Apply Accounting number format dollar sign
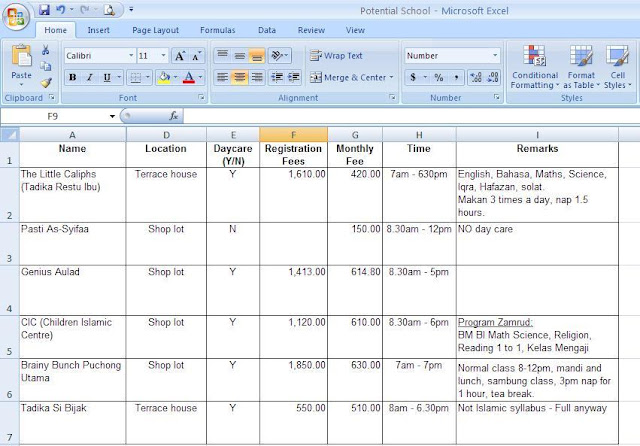 point(413,78)
